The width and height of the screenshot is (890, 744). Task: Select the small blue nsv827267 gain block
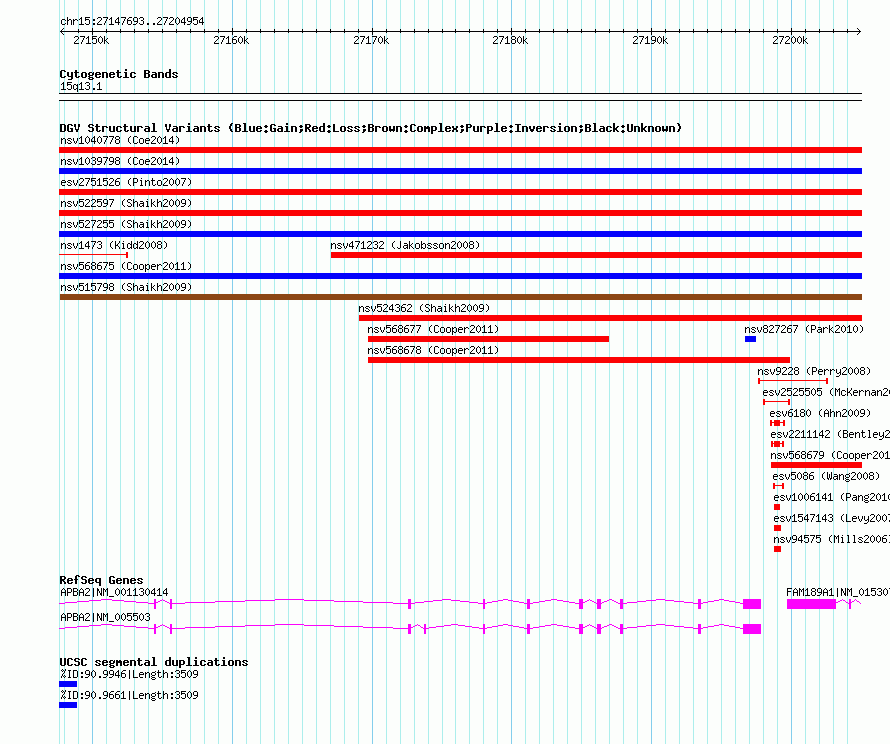pos(750,339)
